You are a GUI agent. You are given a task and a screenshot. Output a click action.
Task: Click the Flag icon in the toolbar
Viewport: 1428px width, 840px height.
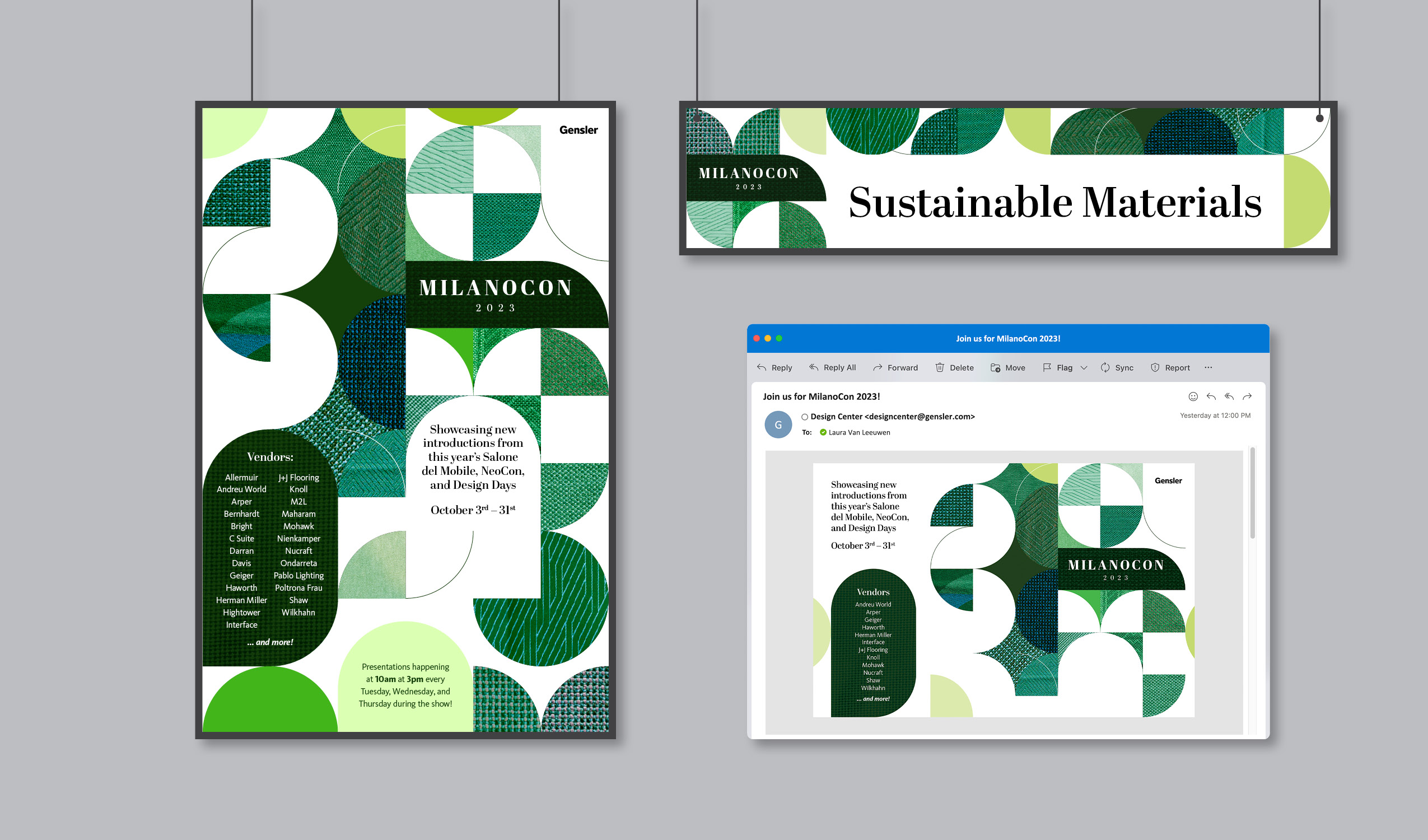[x=1047, y=368]
